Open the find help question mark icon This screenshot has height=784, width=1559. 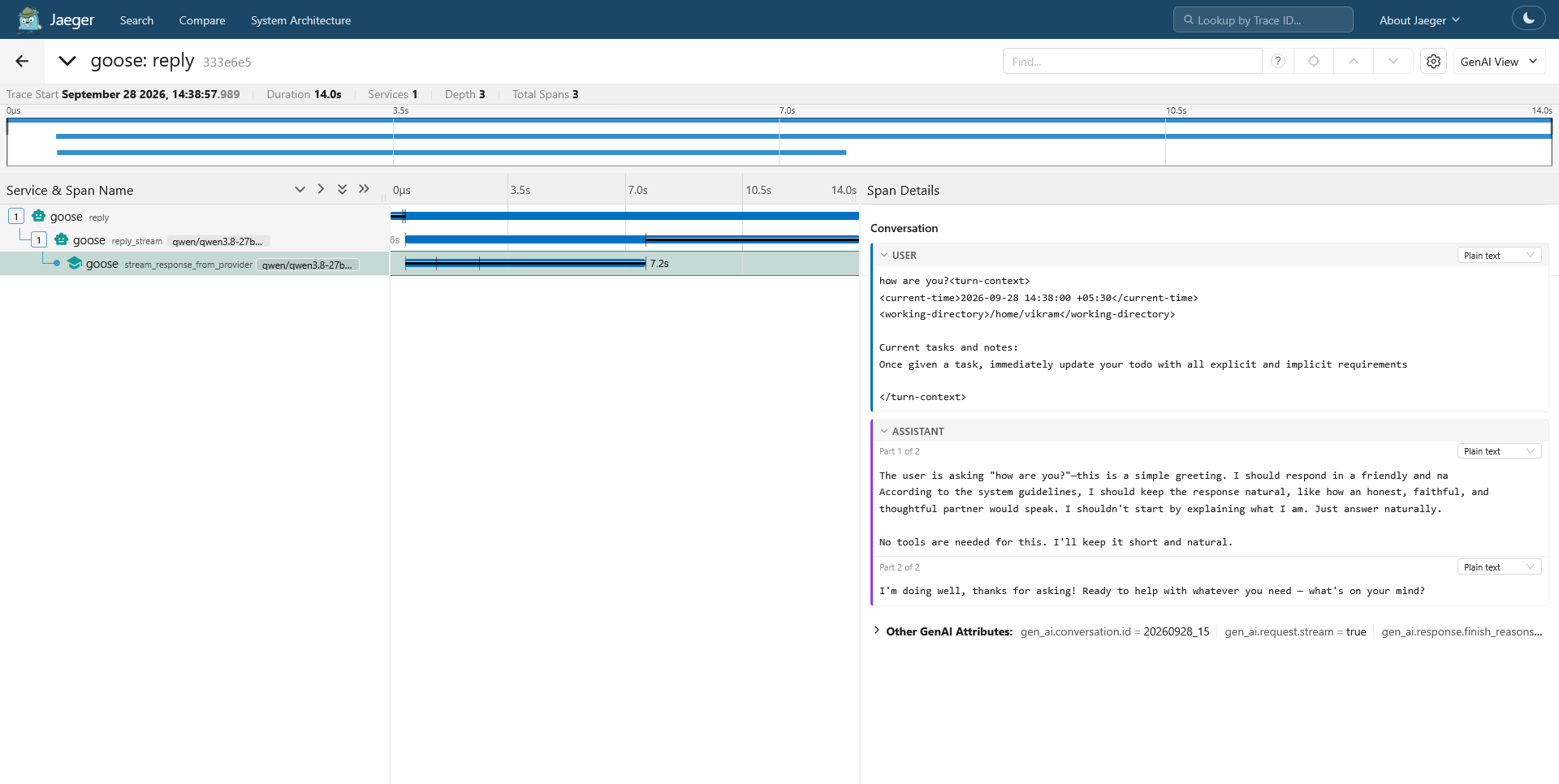pos(1278,61)
